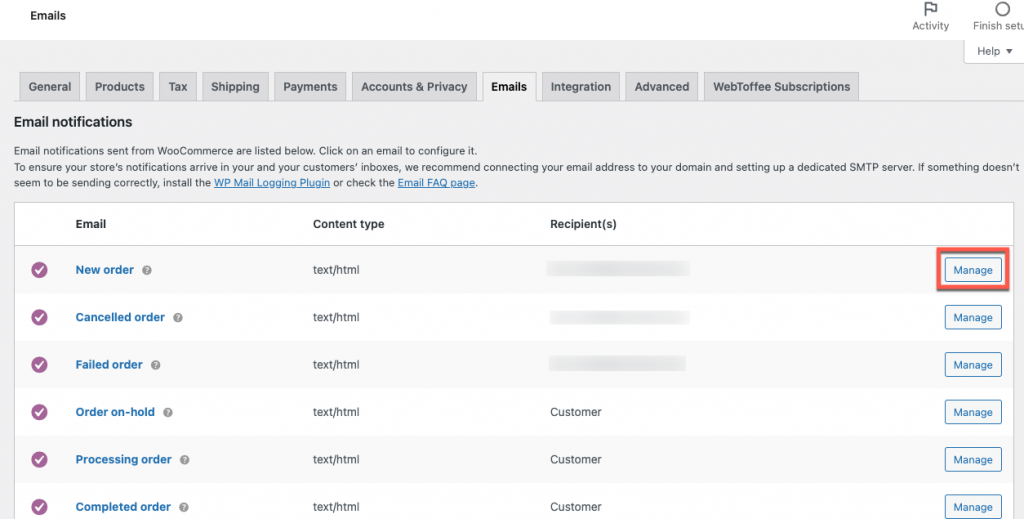Click Manage for Completed order
1024x519 pixels.
(x=973, y=507)
